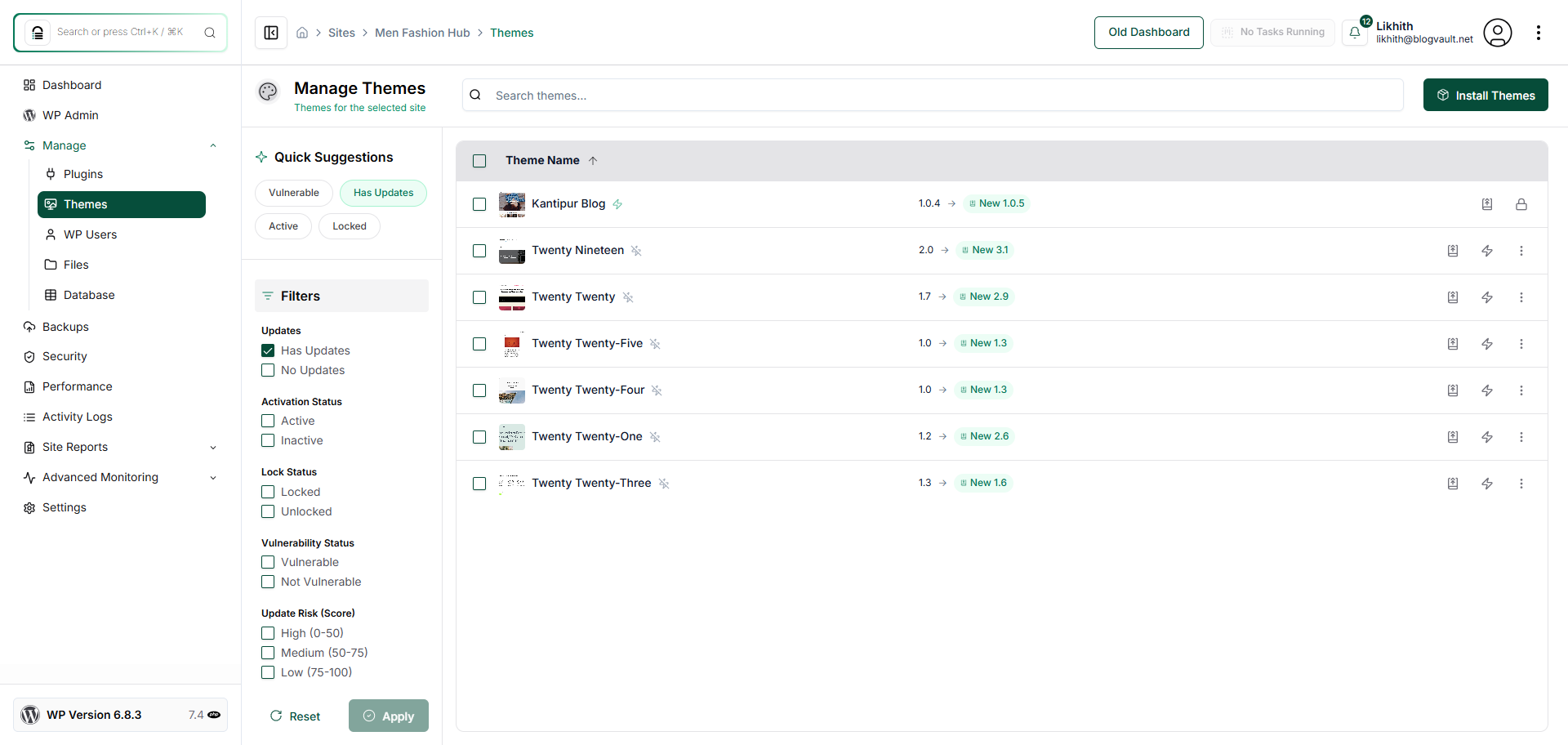Enable the Vulnerable filter checkbox

(x=267, y=562)
